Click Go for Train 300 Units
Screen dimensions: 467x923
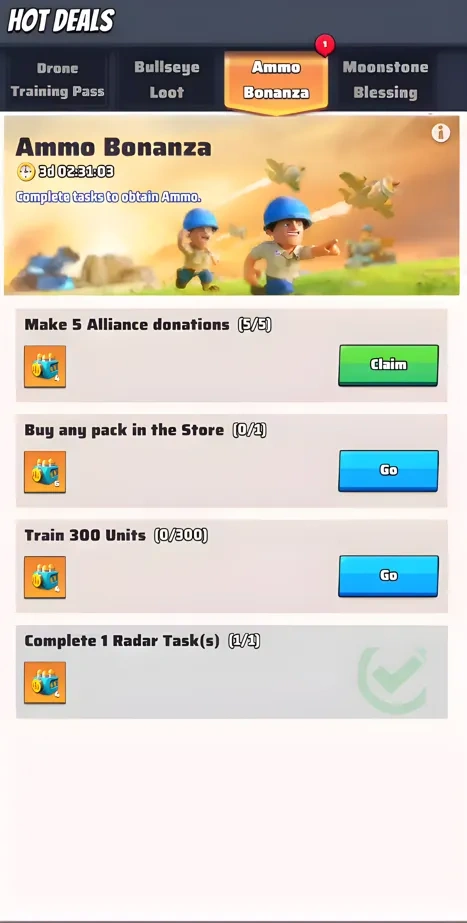389,576
